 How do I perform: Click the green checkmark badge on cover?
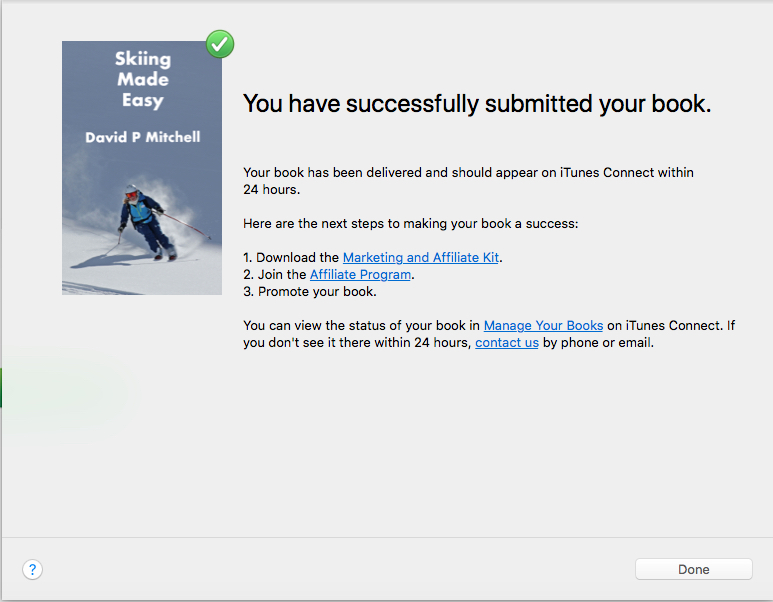[x=220, y=44]
